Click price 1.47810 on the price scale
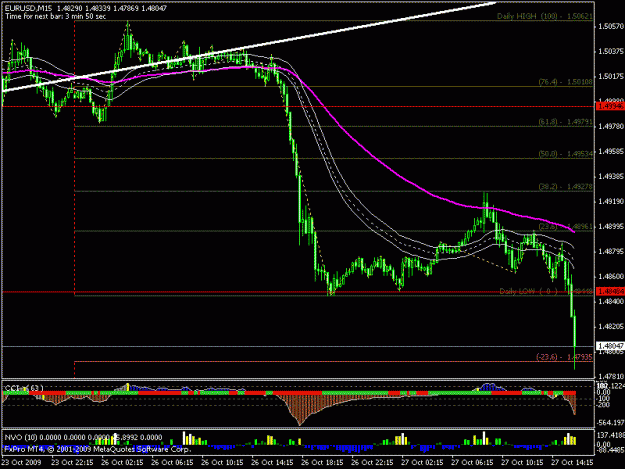 click(x=611, y=376)
